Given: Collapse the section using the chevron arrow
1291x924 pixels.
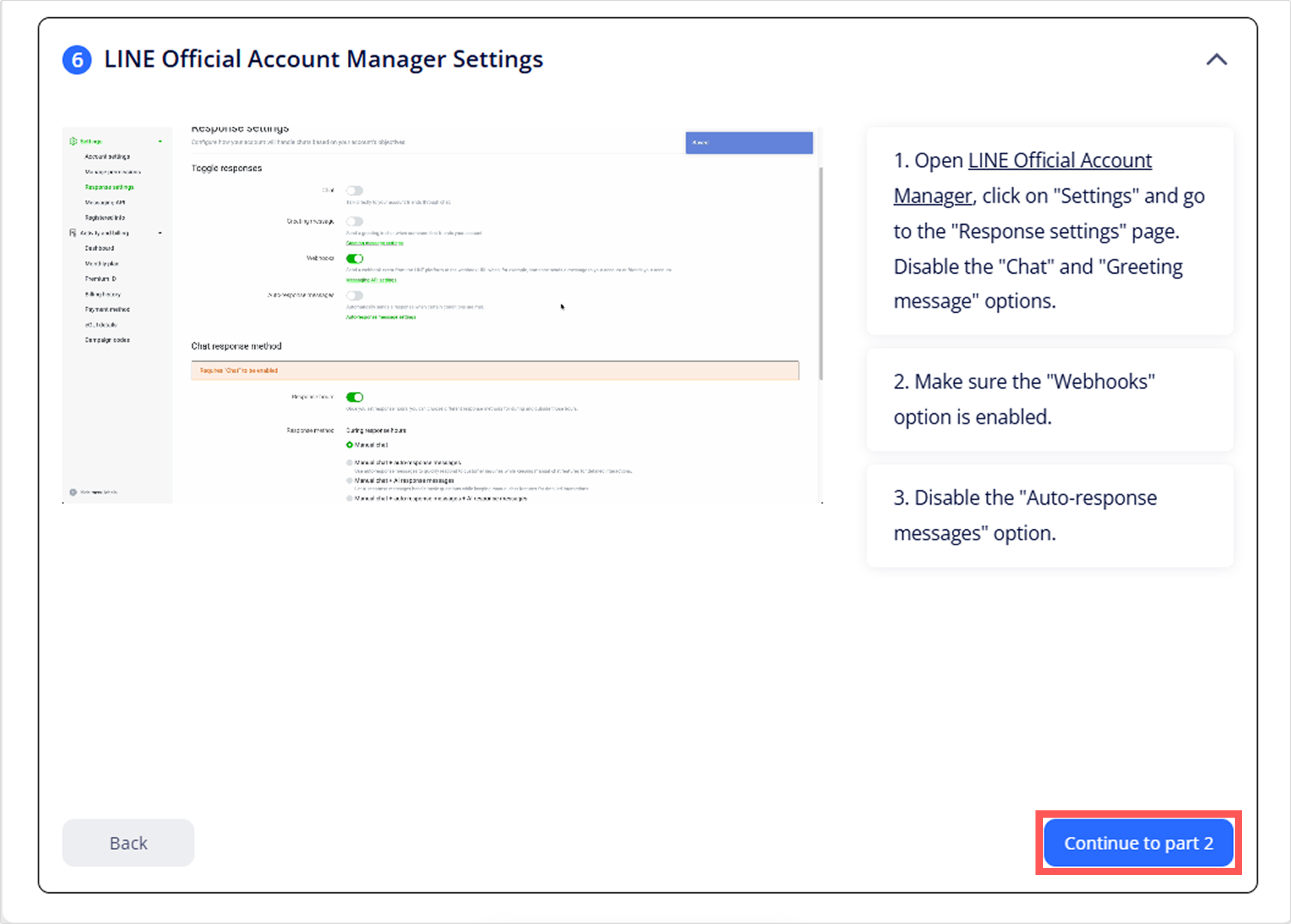Looking at the screenshot, I should [1216, 59].
